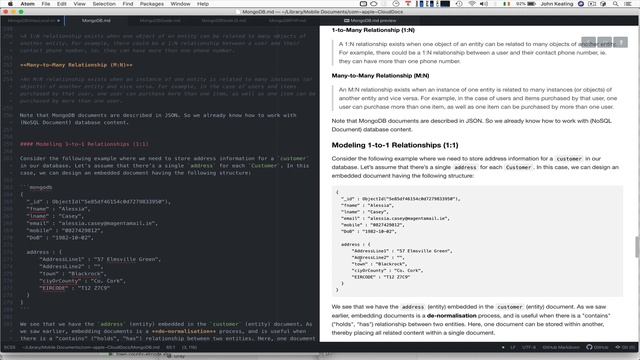Open the File menu
Screen dimensions: 640x360
pos(46,4)
